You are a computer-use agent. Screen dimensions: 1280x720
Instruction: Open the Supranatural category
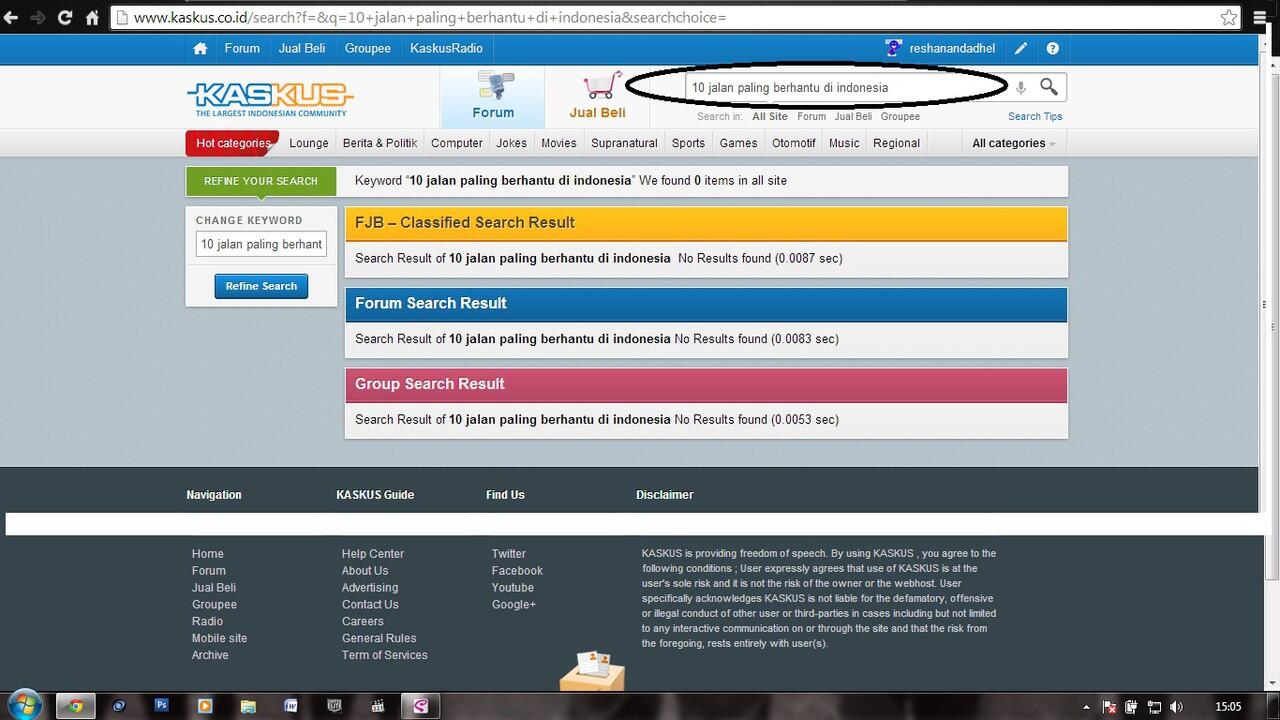(x=624, y=143)
